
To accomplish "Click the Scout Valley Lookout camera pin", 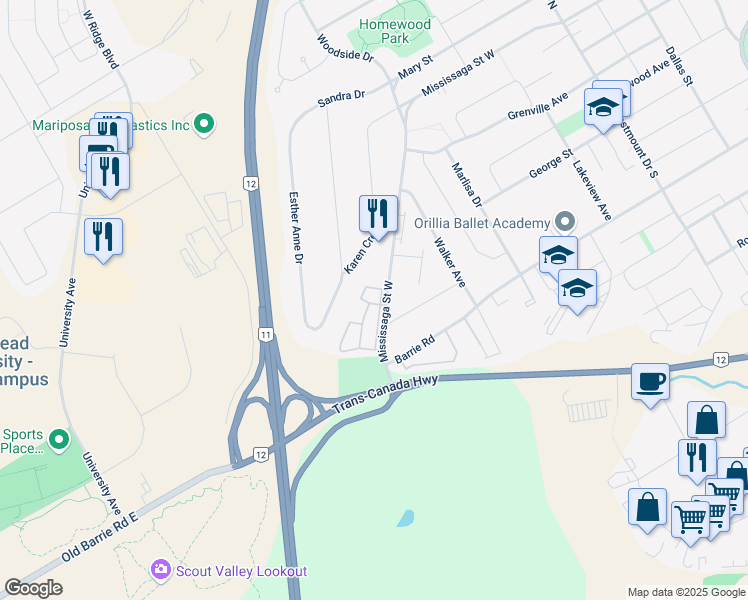I will click(x=161, y=570).
